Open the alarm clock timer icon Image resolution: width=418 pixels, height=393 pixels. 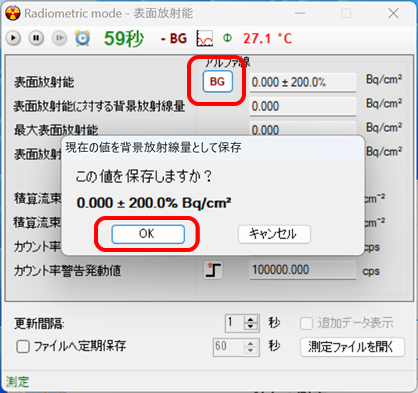82,38
